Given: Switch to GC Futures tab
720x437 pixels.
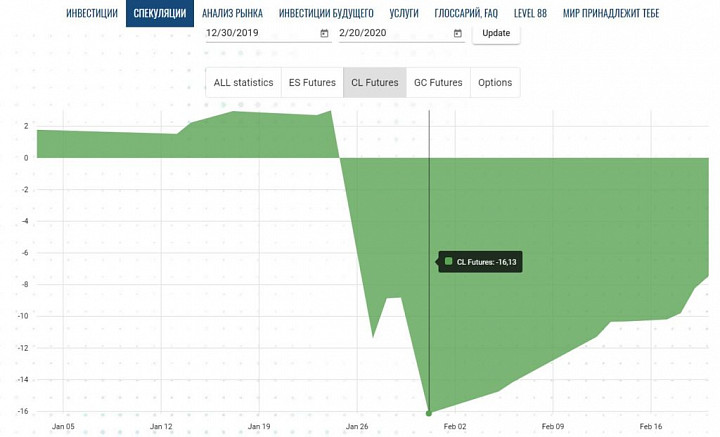Looking at the screenshot, I should click(438, 83).
